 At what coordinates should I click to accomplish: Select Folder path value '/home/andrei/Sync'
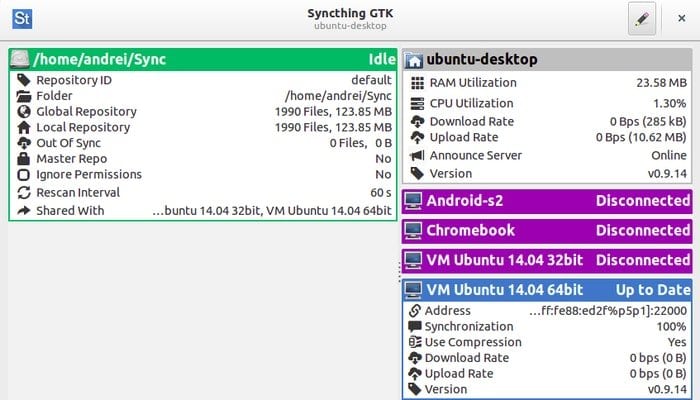[338, 96]
